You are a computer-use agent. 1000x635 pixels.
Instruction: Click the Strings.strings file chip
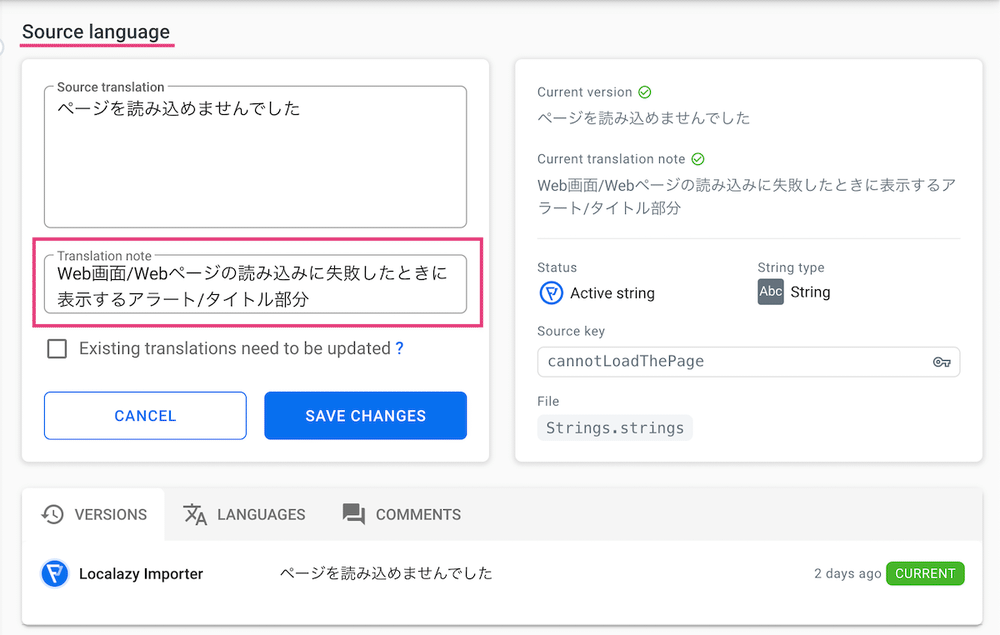pos(614,427)
